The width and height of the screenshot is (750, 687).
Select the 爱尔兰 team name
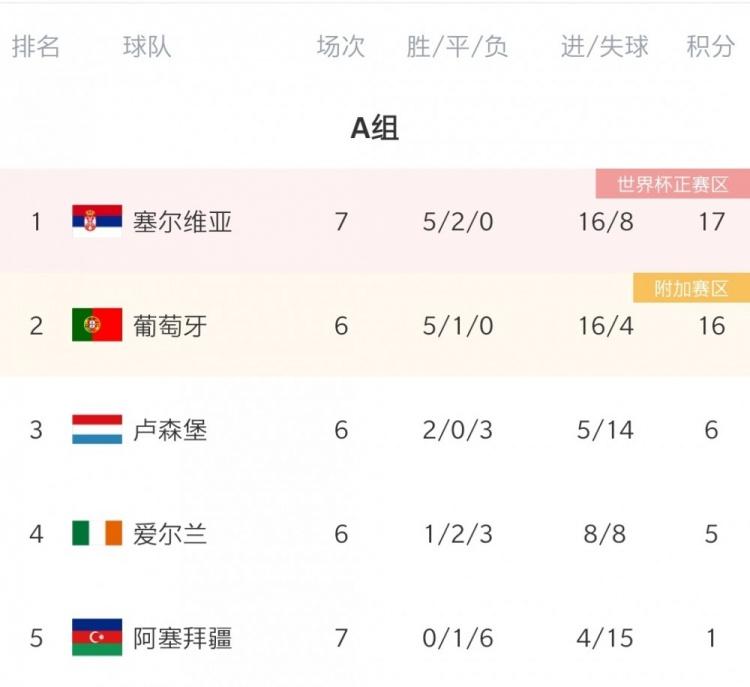click(170, 534)
